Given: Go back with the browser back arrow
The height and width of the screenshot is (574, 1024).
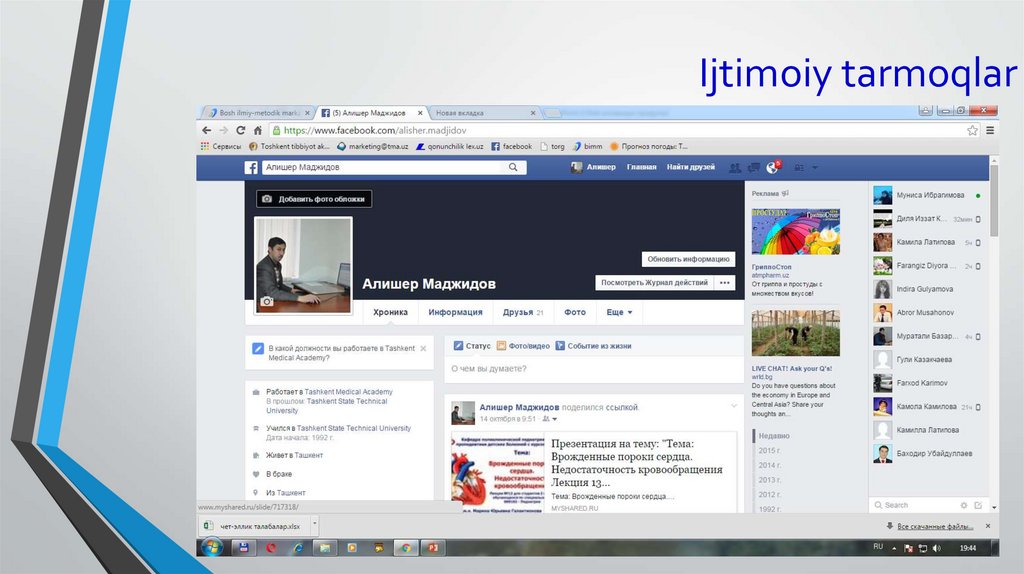Looking at the screenshot, I should (206, 131).
